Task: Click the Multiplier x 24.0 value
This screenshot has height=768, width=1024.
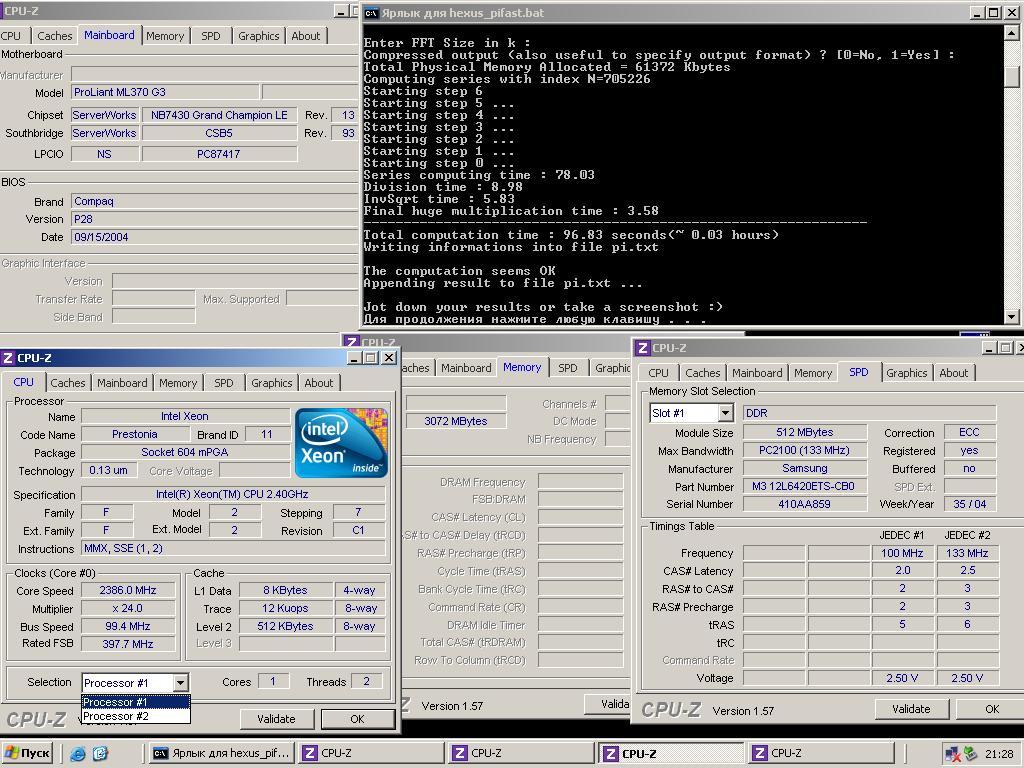Action: click(128, 609)
